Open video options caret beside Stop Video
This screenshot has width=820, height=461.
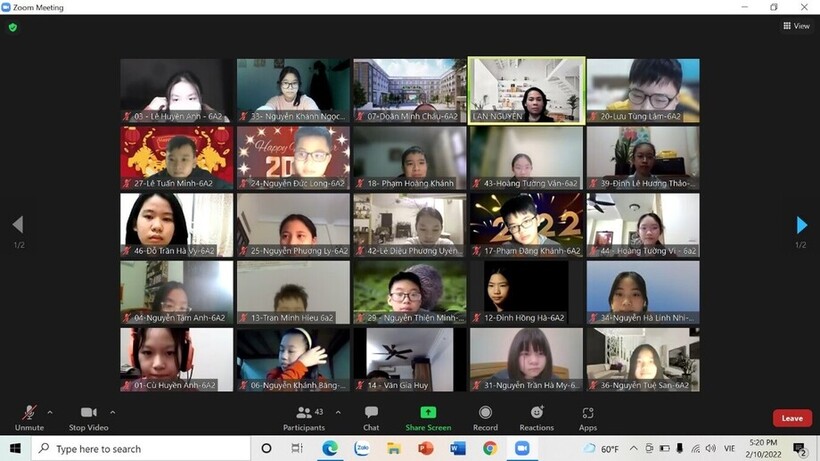point(112,411)
